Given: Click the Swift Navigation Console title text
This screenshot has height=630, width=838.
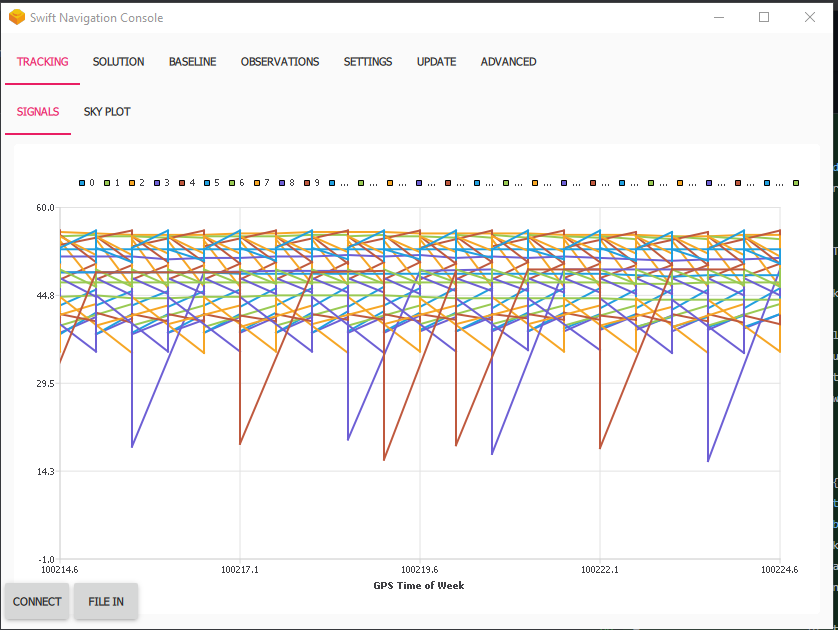Looking at the screenshot, I should 97,18.
